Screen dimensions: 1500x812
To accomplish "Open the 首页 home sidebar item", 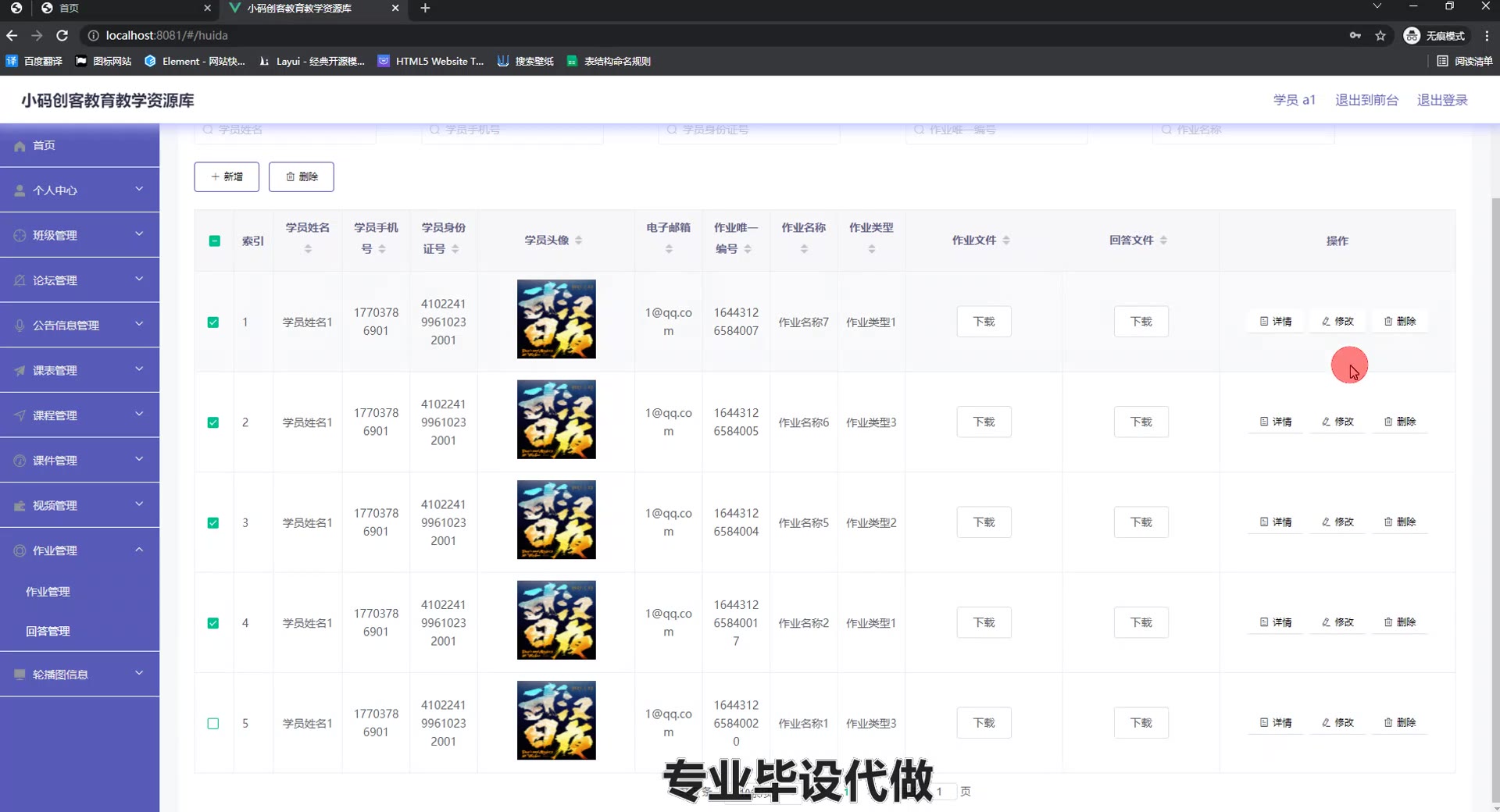I will click(x=80, y=145).
